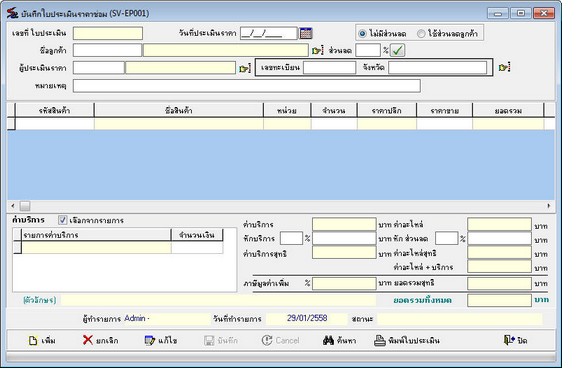
Task: Maximize the SV-EP001 window
Action: [521, 13]
